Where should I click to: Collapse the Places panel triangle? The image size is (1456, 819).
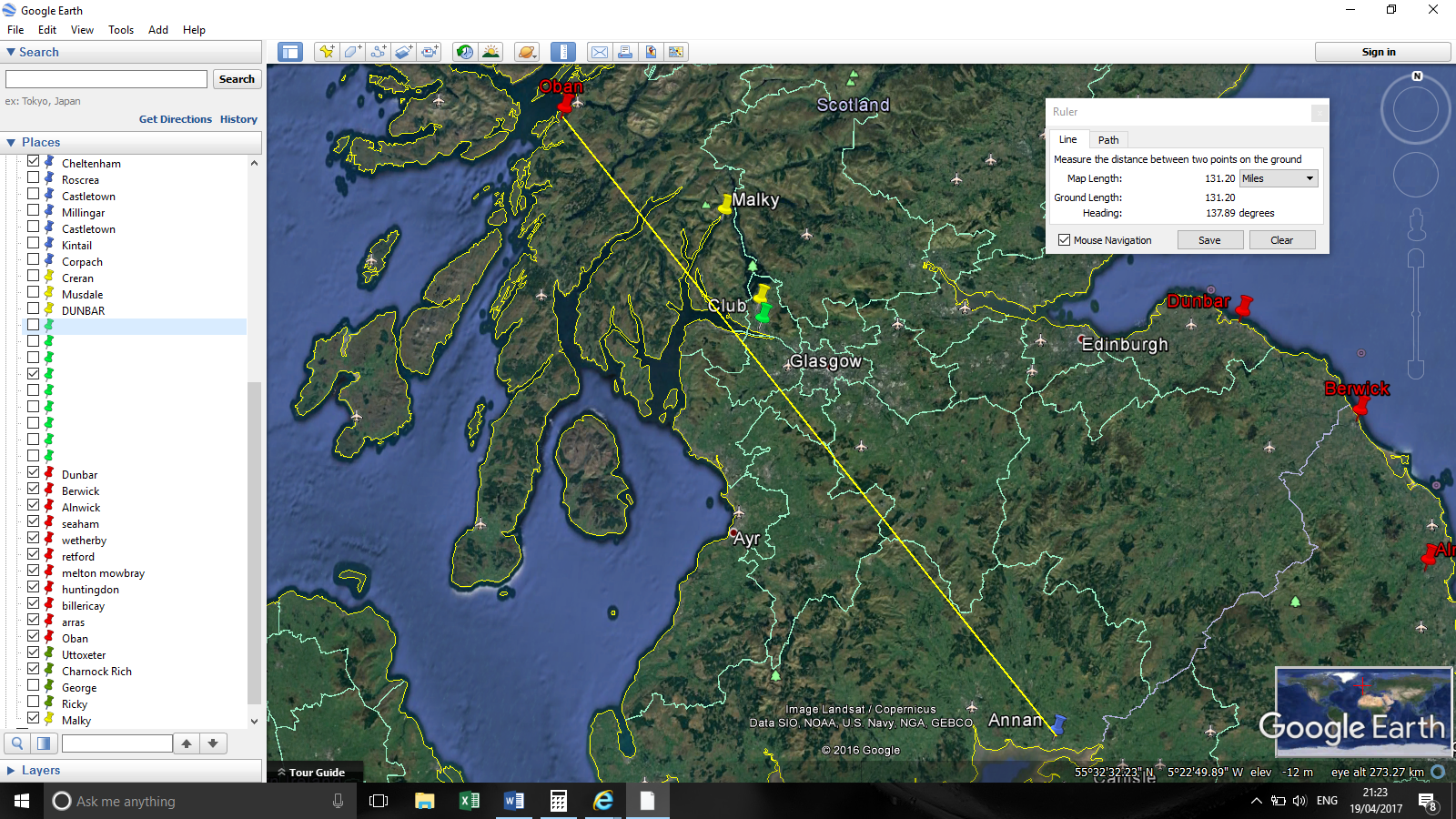pos(11,143)
